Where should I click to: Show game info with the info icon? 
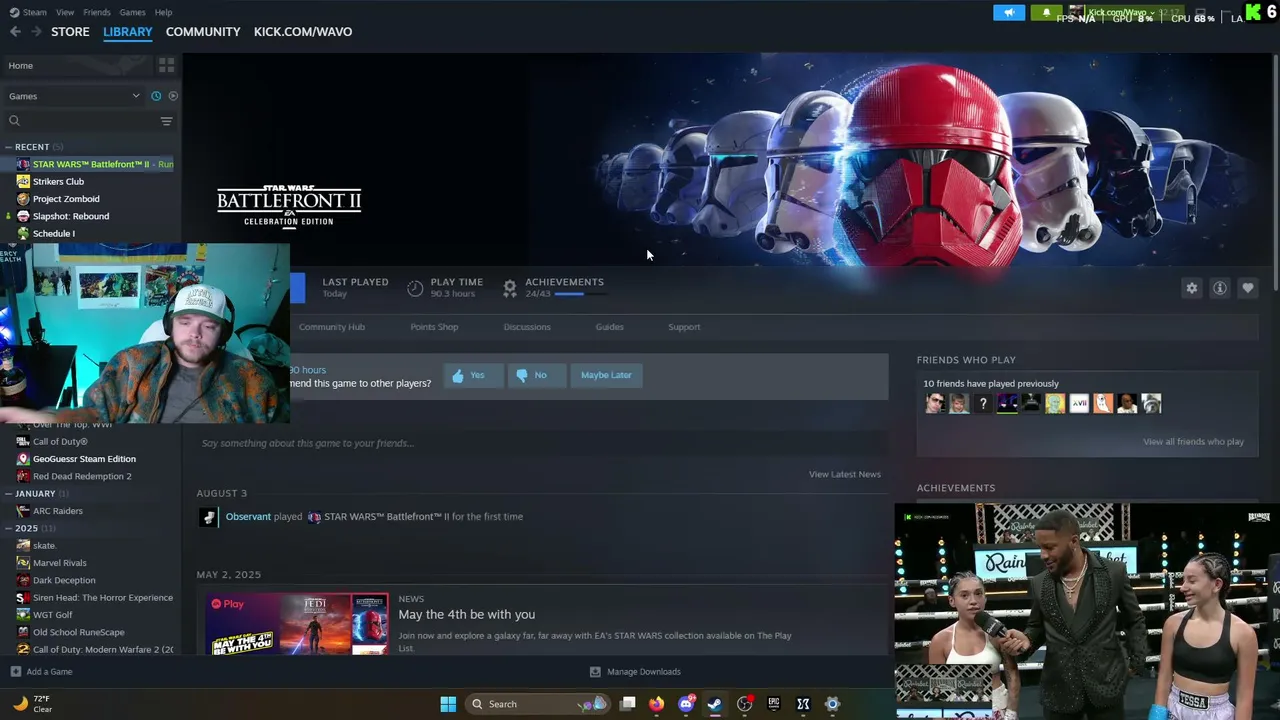coord(1220,288)
